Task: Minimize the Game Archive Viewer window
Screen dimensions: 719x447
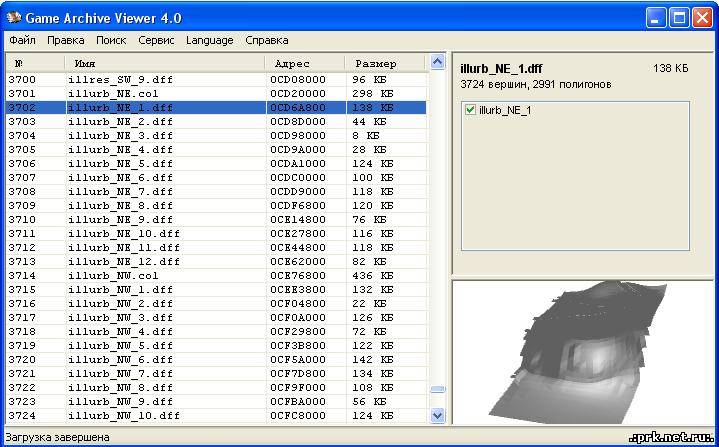Action: click(x=656, y=18)
